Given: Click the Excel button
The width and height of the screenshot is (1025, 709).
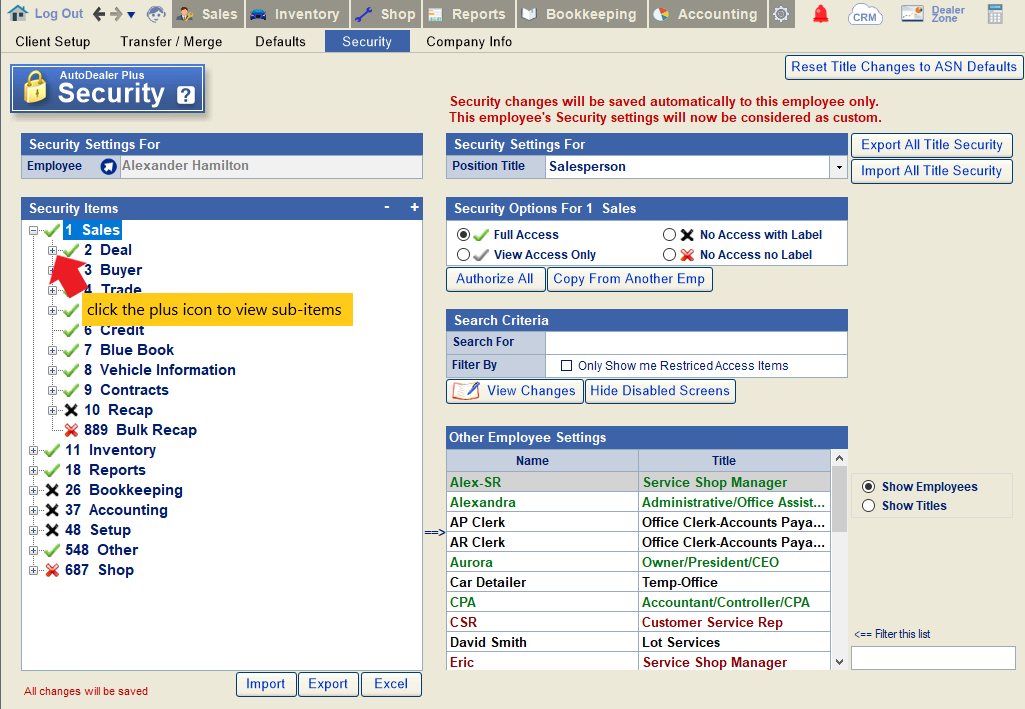Looking at the screenshot, I should (391, 684).
